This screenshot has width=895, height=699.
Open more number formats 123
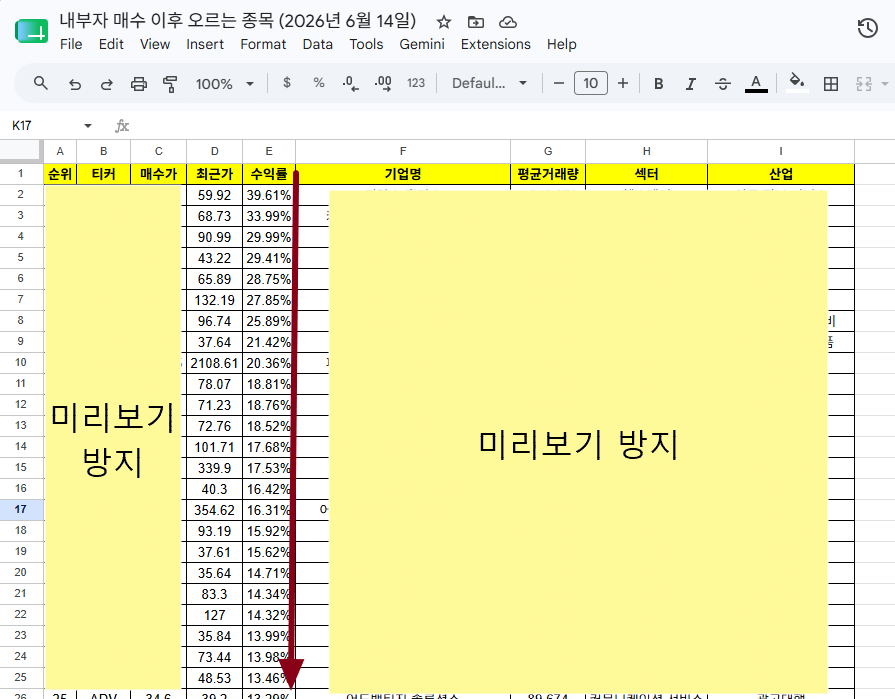(x=416, y=83)
